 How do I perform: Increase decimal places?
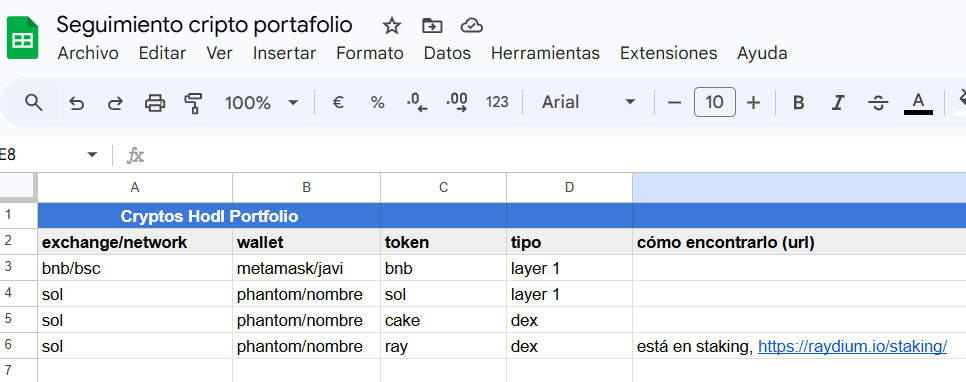457,102
